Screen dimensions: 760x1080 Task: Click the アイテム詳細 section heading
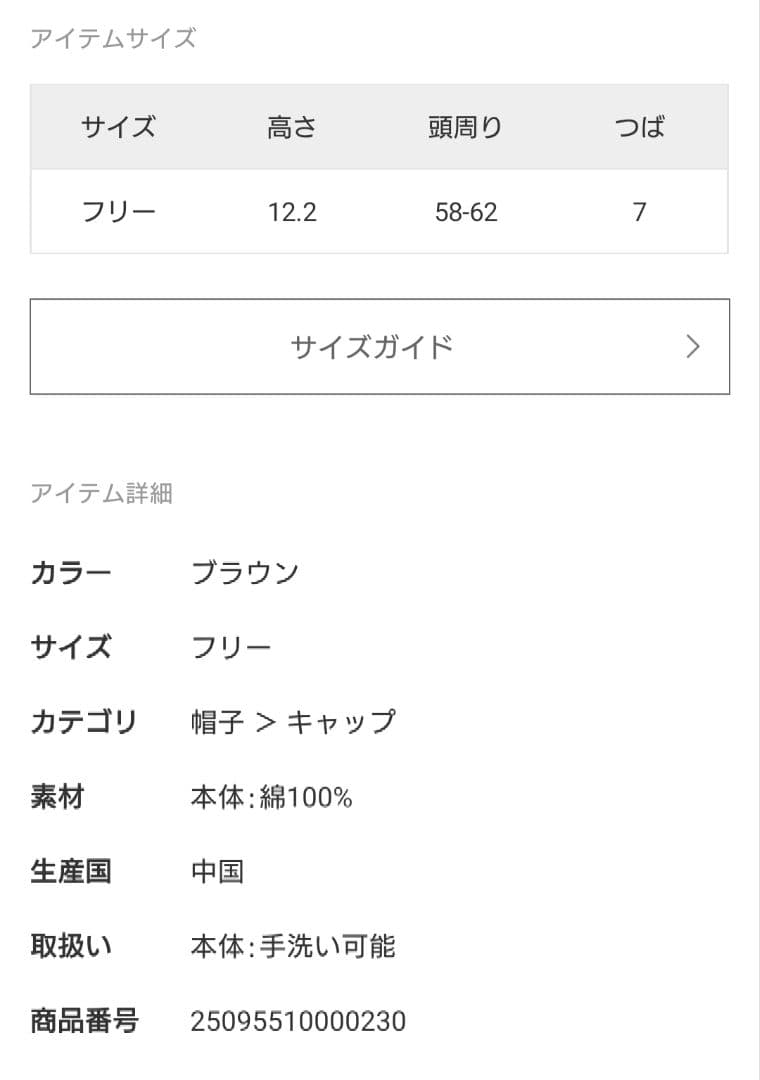tap(101, 493)
